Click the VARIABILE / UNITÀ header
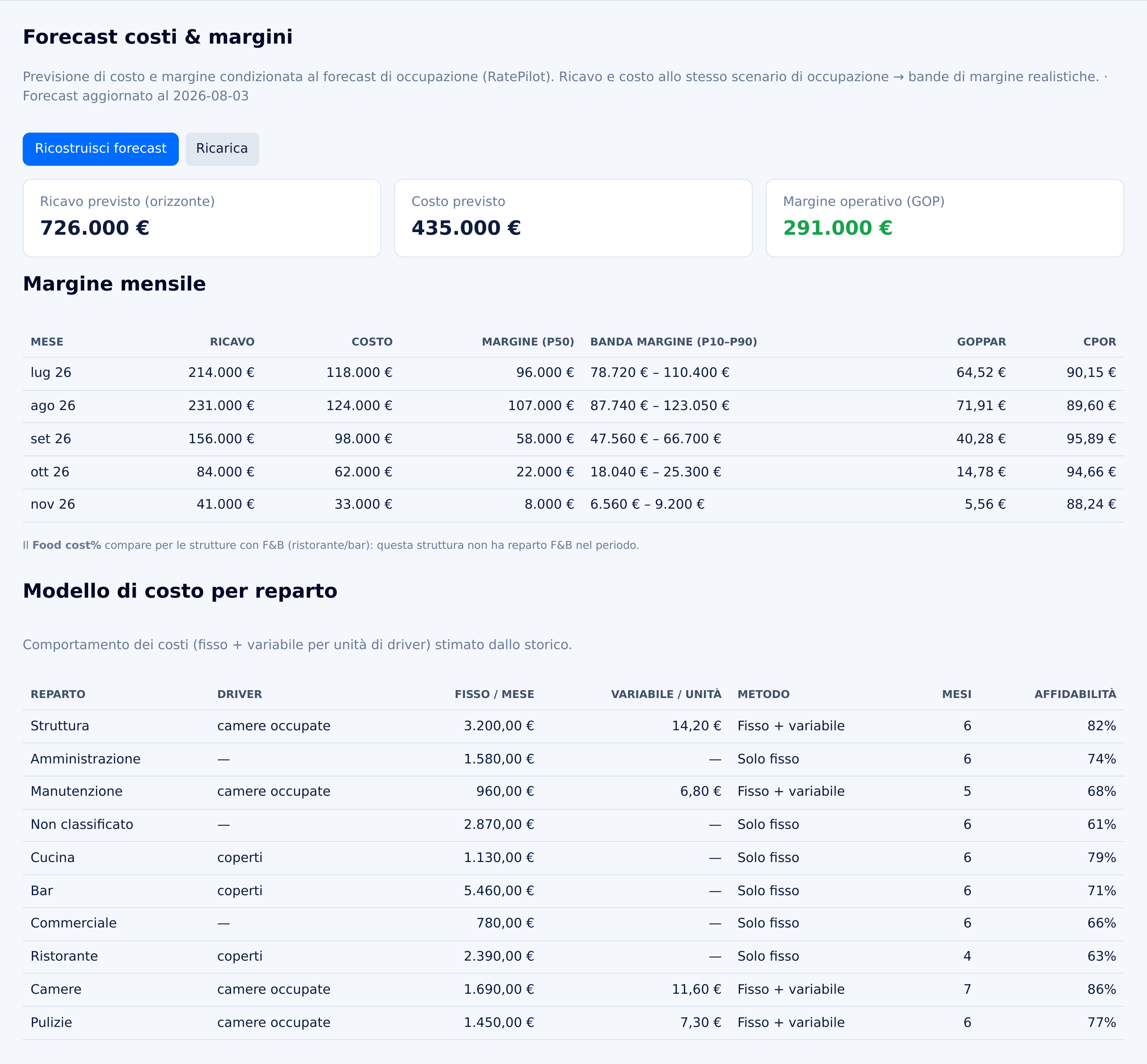 pyautogui.click(x=666, y=695)
